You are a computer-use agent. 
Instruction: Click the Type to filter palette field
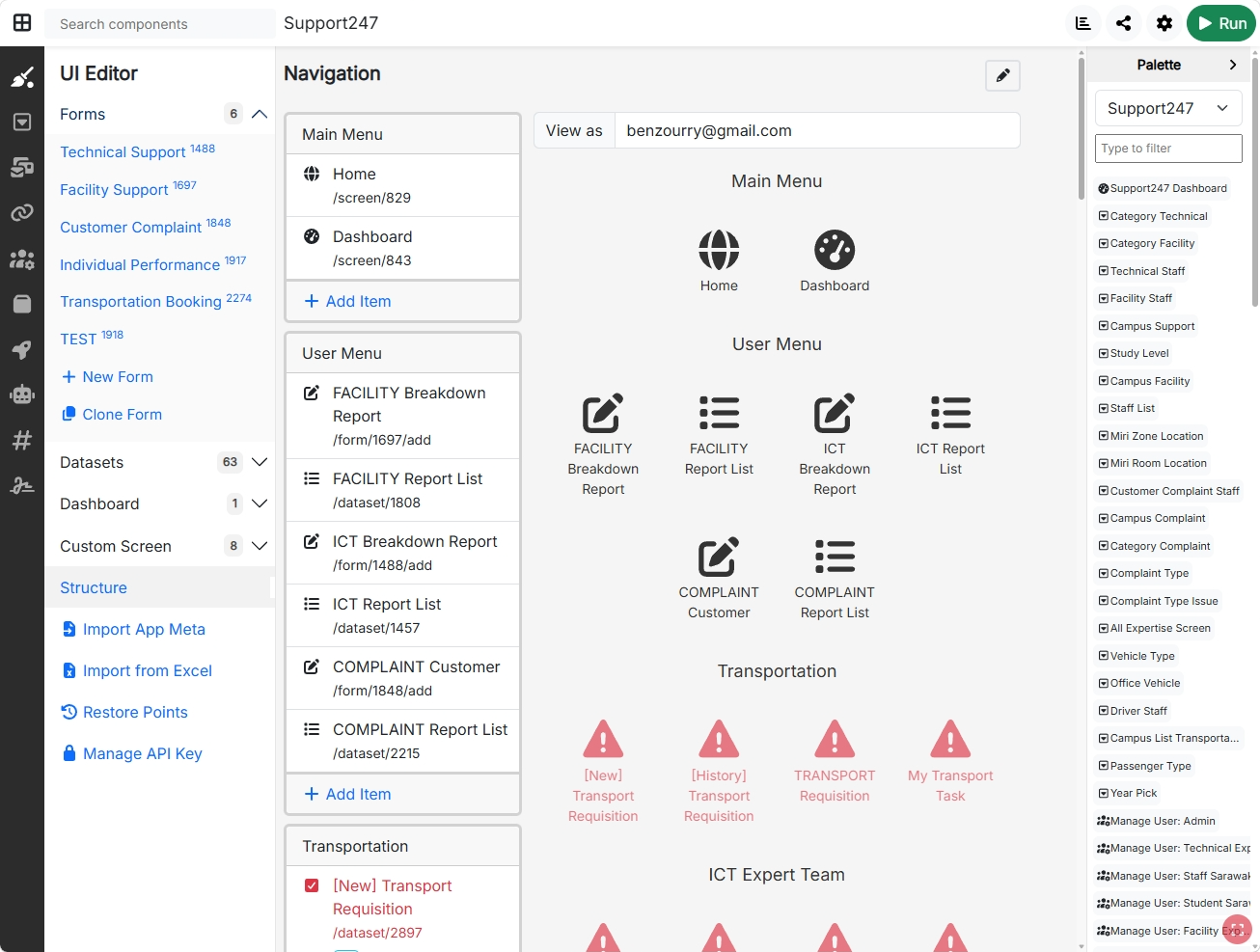(x=1168, y=149)
